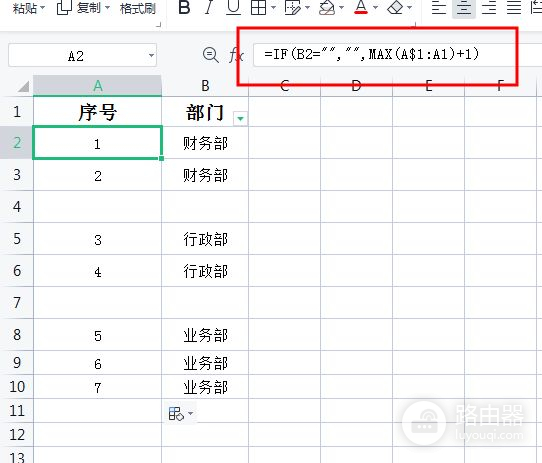Click the 部门 header cell text

tap(205, 113)
